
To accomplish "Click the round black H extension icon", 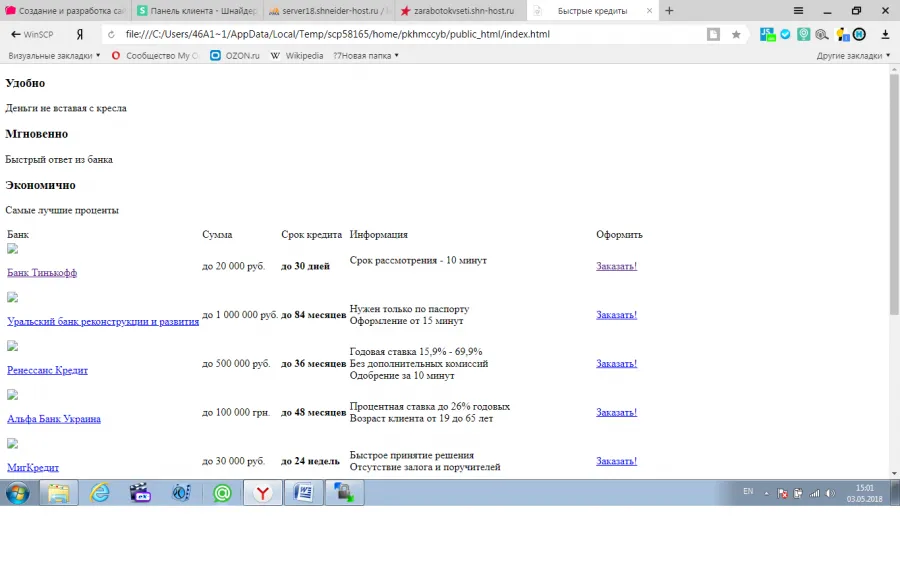I will [x=859, y=34].
